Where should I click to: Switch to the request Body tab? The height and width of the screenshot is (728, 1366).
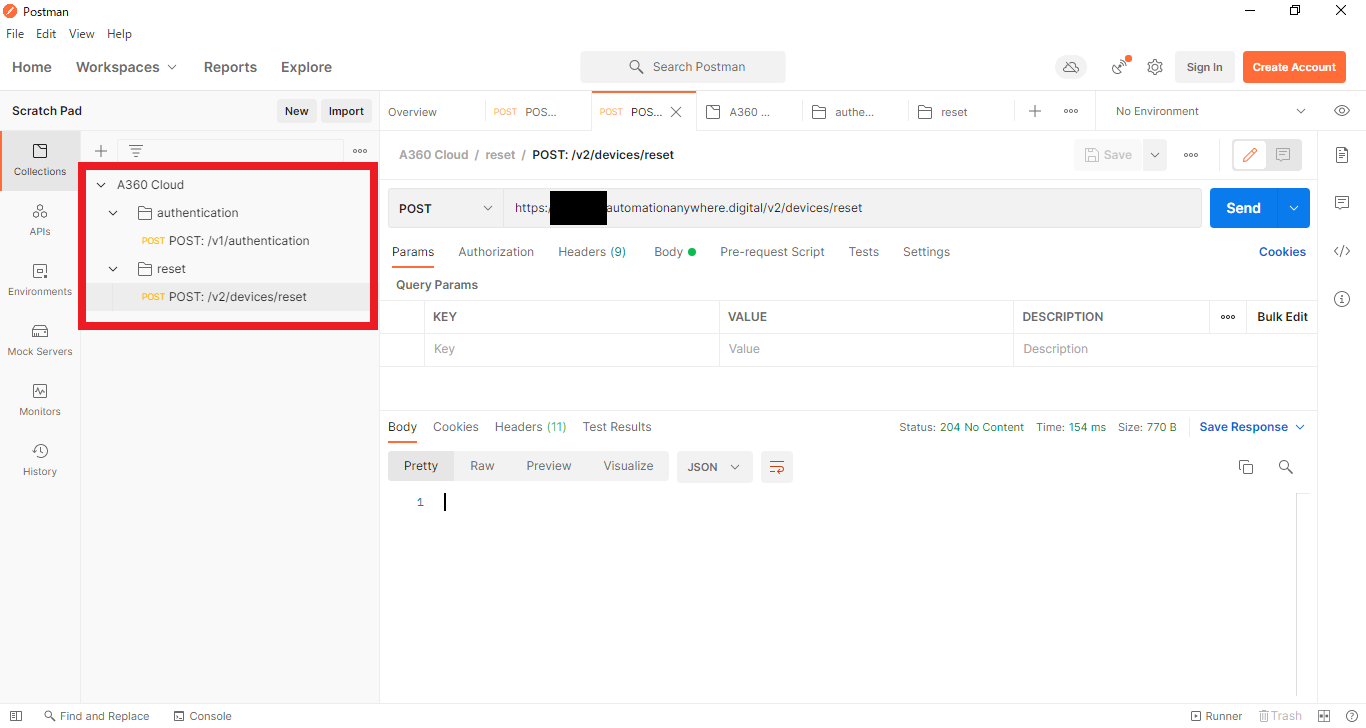point(674,252)
